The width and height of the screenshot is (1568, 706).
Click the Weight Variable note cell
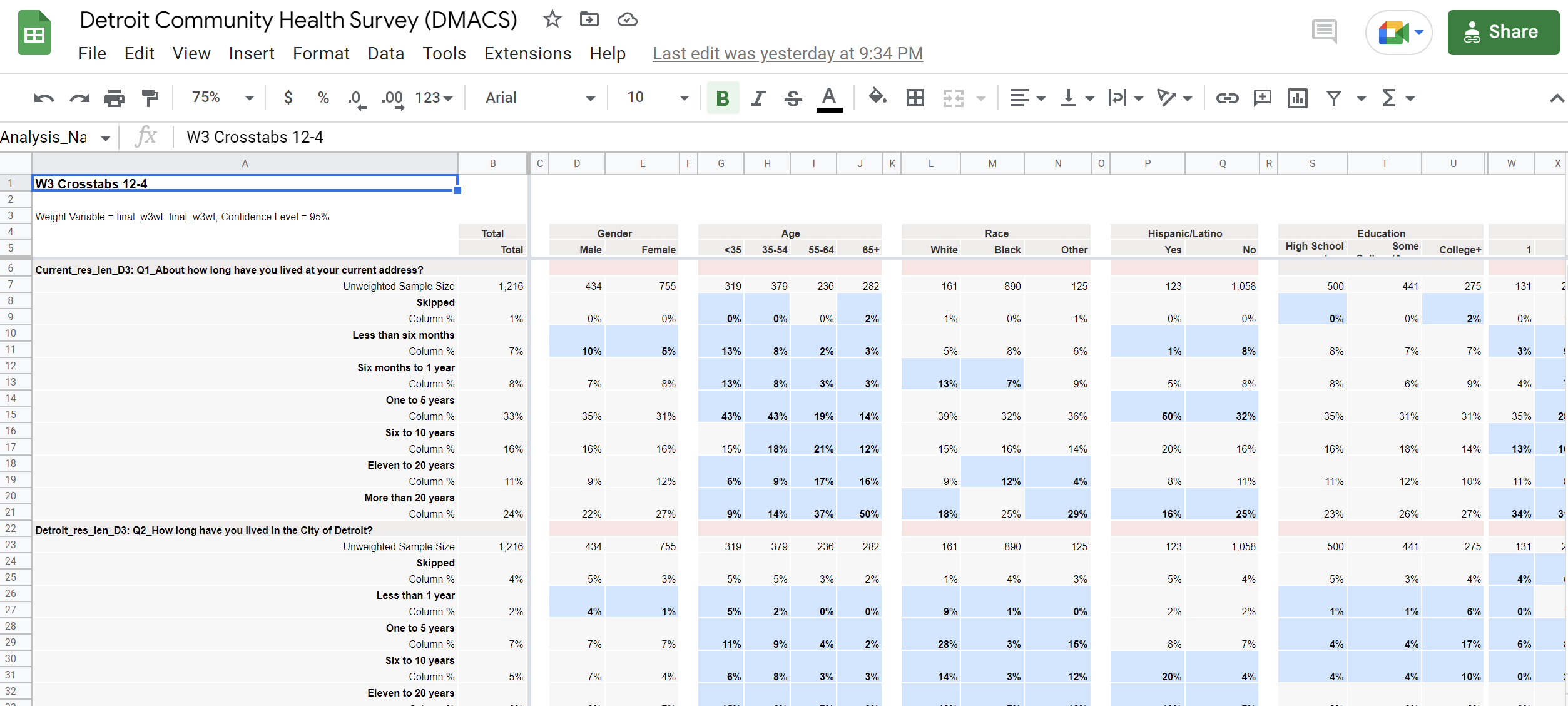[x=182, y=217]
